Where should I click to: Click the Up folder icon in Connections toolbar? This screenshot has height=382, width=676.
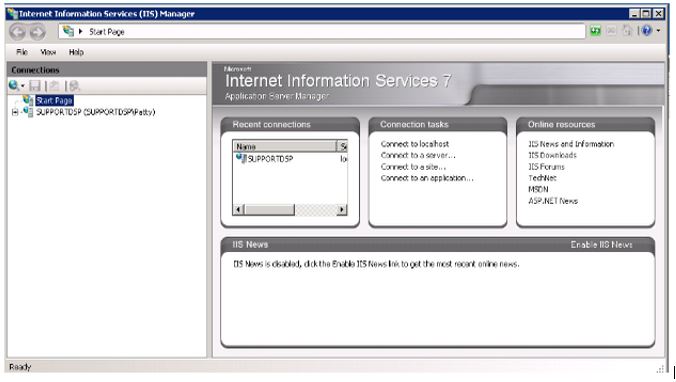click(x=54, y=86)
